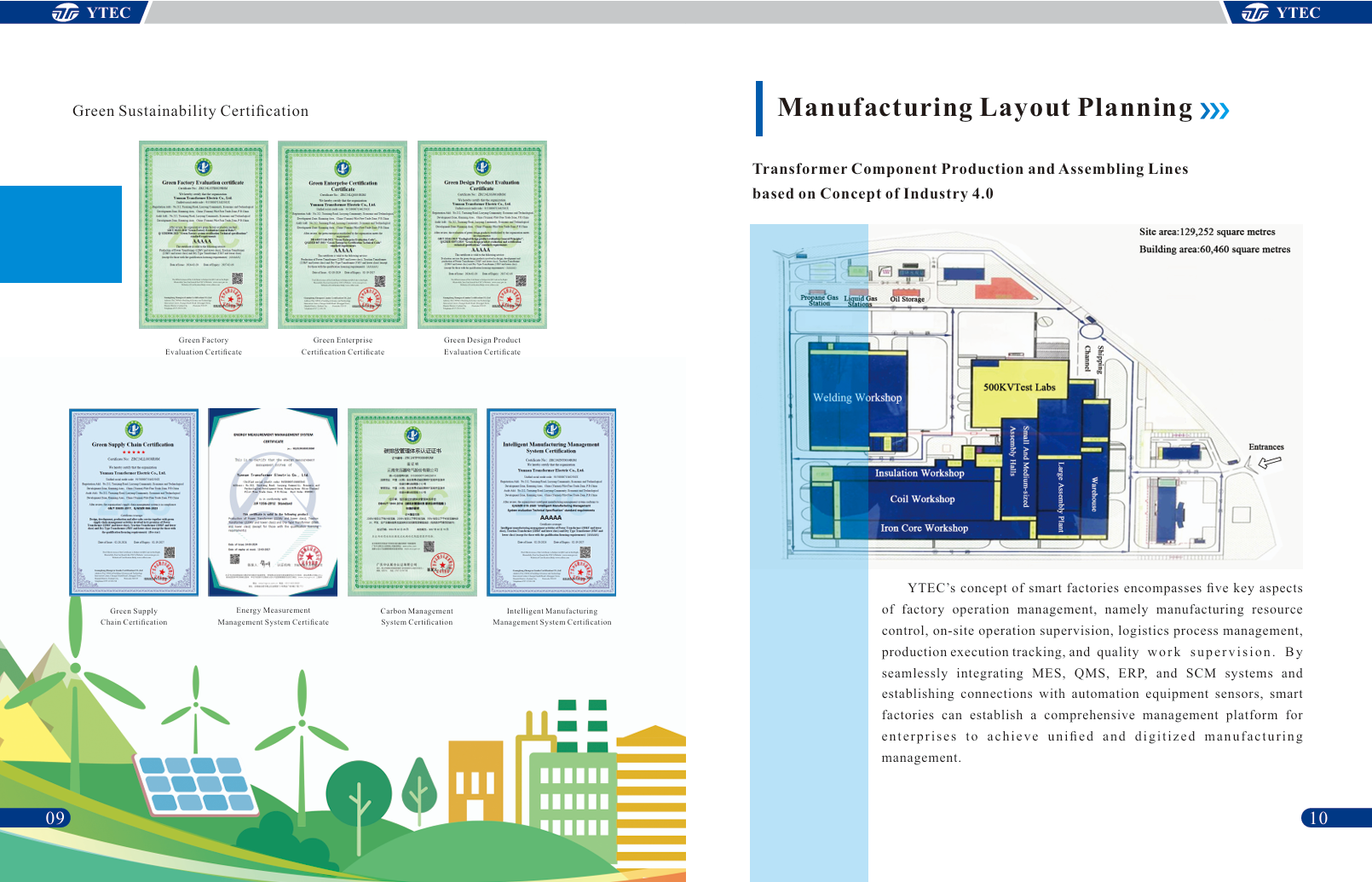The image size is (1372, 882).
Task: Click the triple chevron arrows beside Manufacturing Layout Planning
Action: (x=1214, y=111)
